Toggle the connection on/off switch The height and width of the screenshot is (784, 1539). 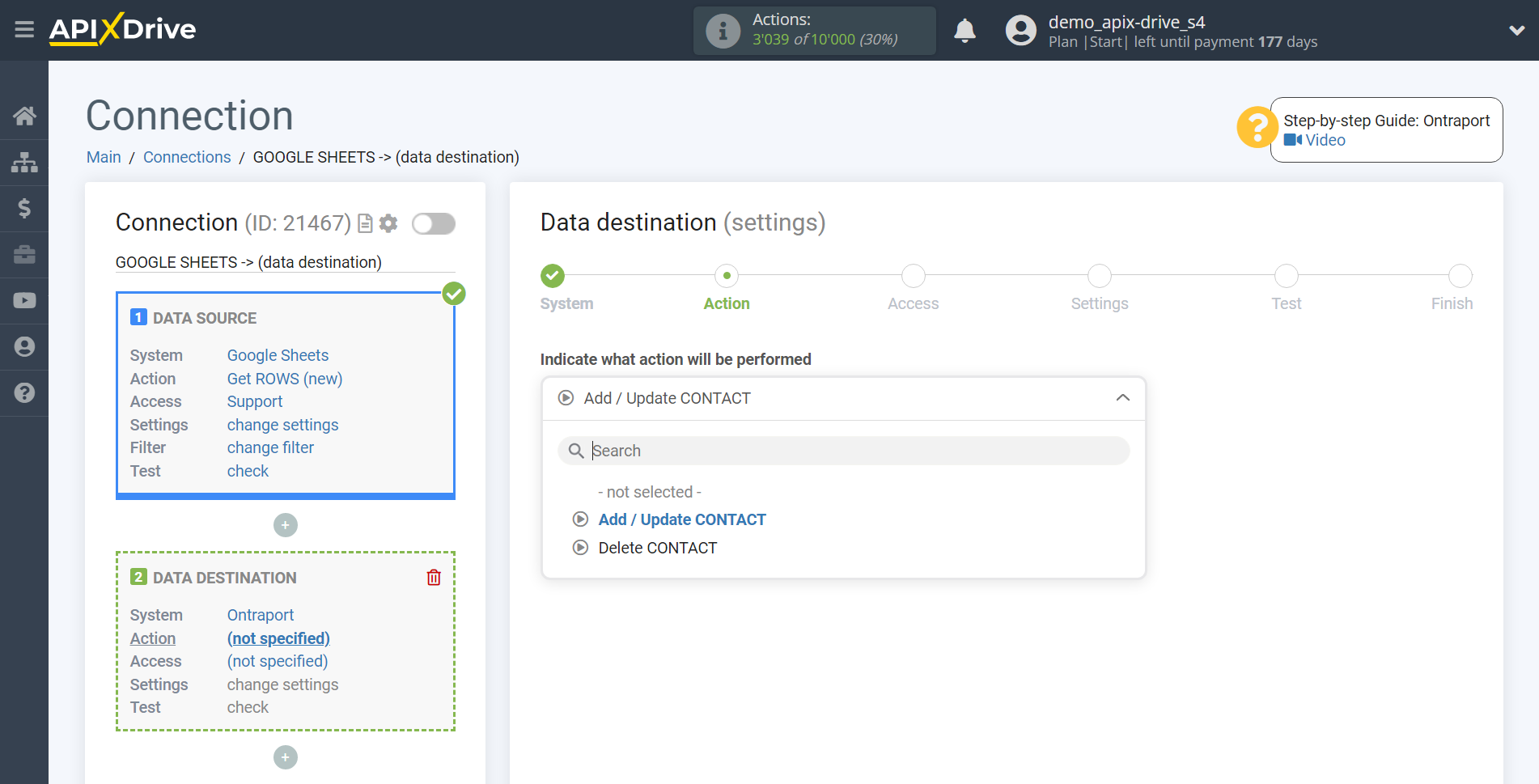tap(434, 223)
